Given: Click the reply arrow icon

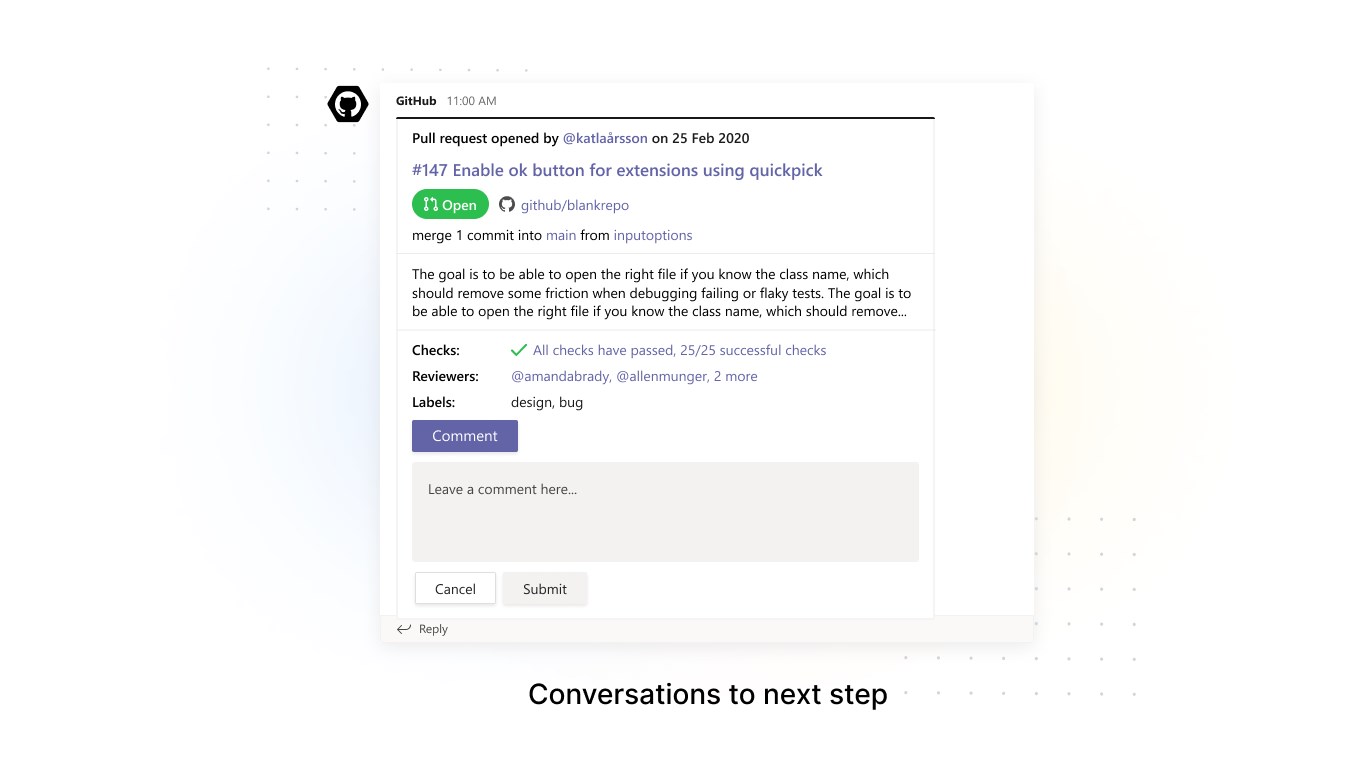Looking at the screenshot, I should click(404, 629).
